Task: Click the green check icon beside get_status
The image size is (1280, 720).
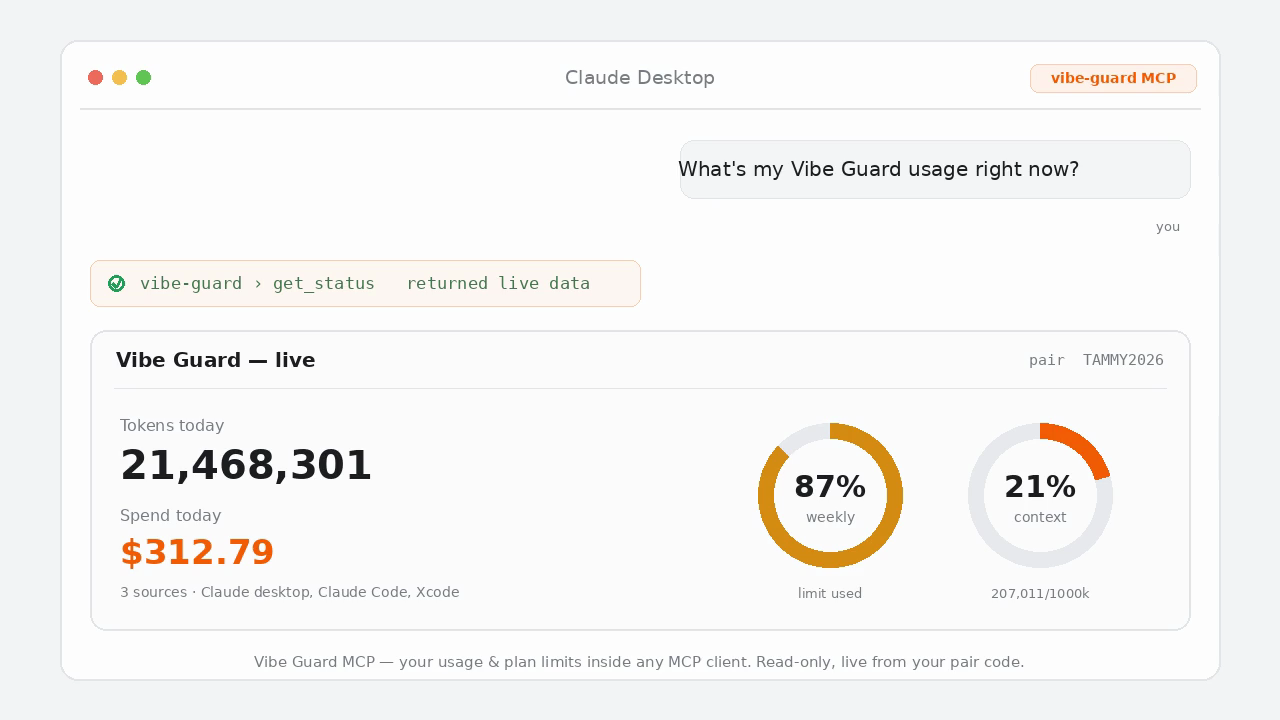Action: pos(117,283)
